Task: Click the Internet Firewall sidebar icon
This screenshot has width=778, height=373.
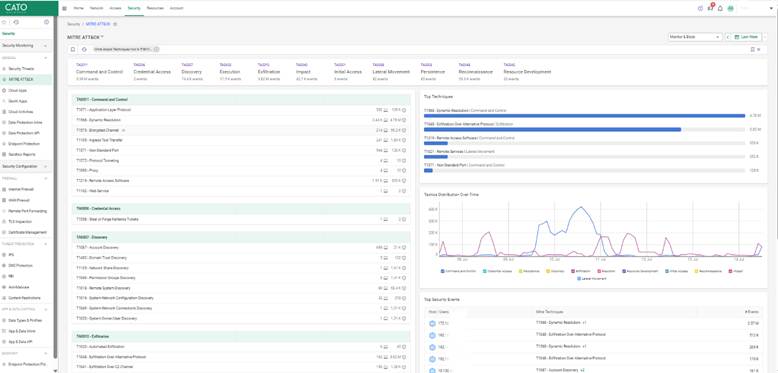Action: click(4, 189)
